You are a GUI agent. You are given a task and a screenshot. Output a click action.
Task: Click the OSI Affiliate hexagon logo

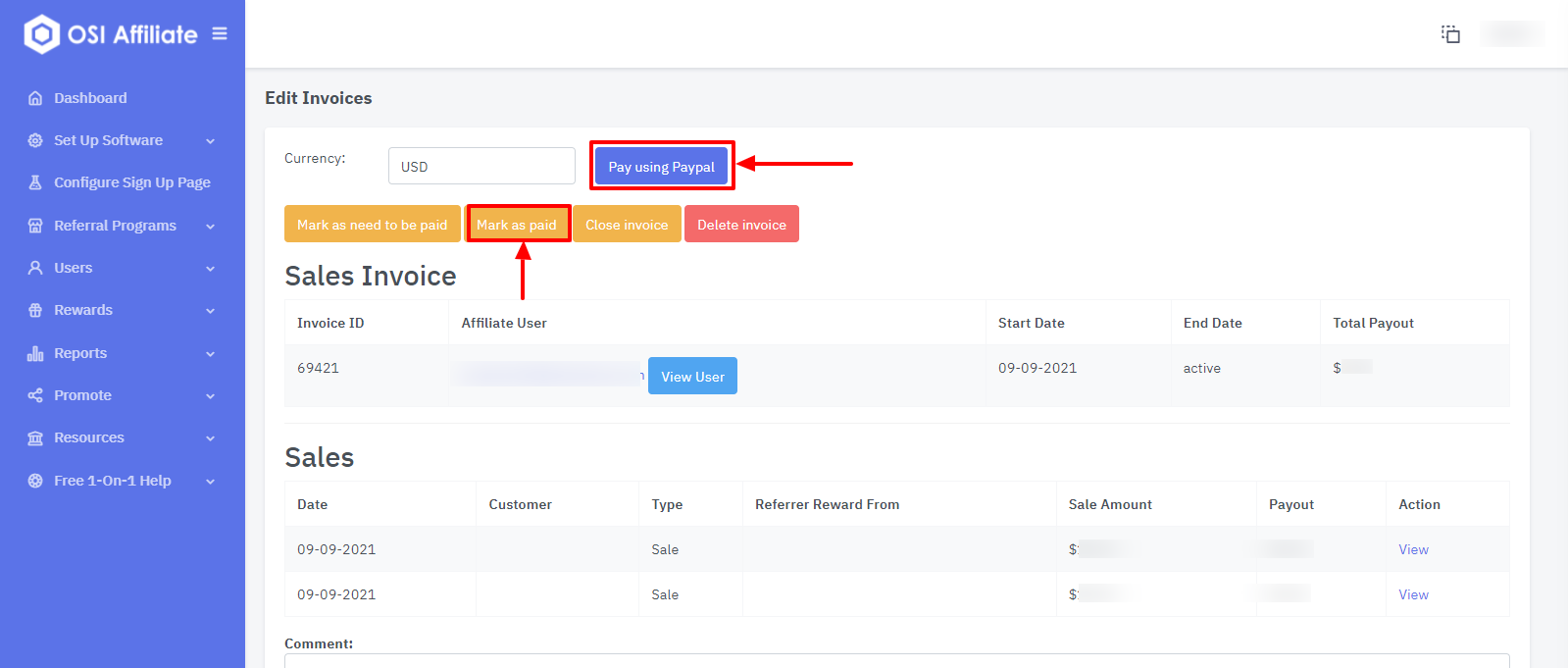pos(41,34)
